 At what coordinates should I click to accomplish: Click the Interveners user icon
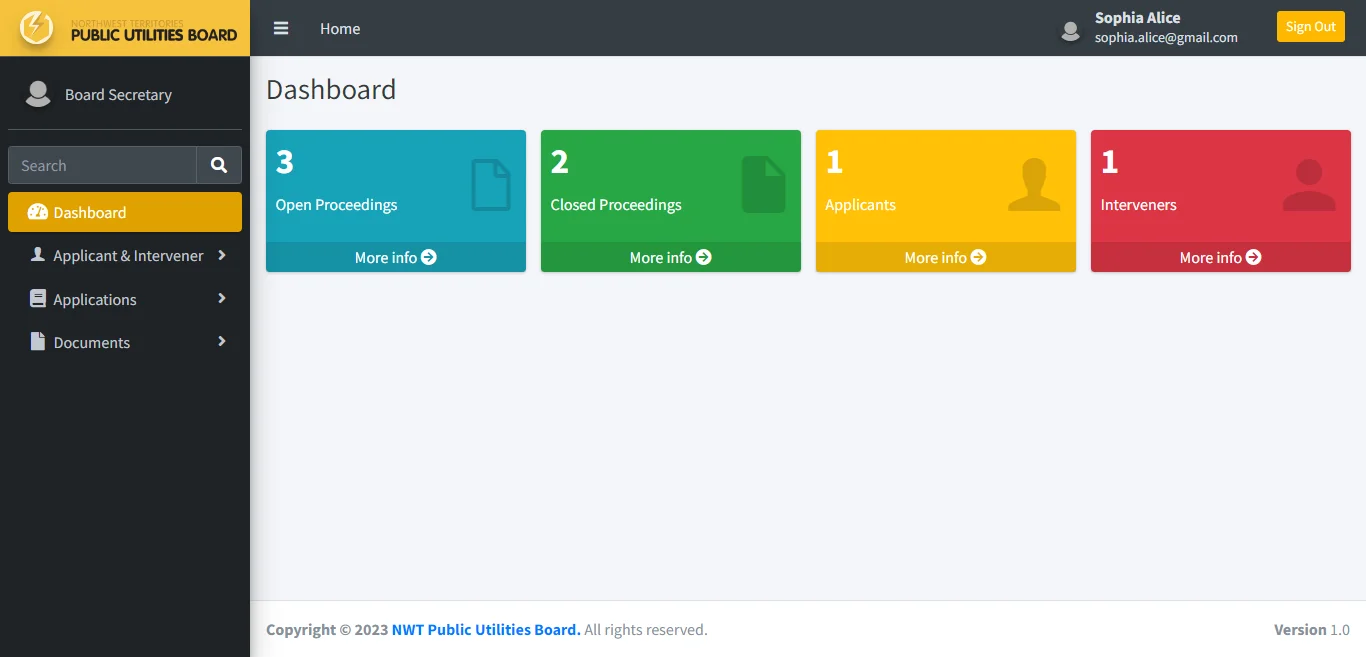1308,185
